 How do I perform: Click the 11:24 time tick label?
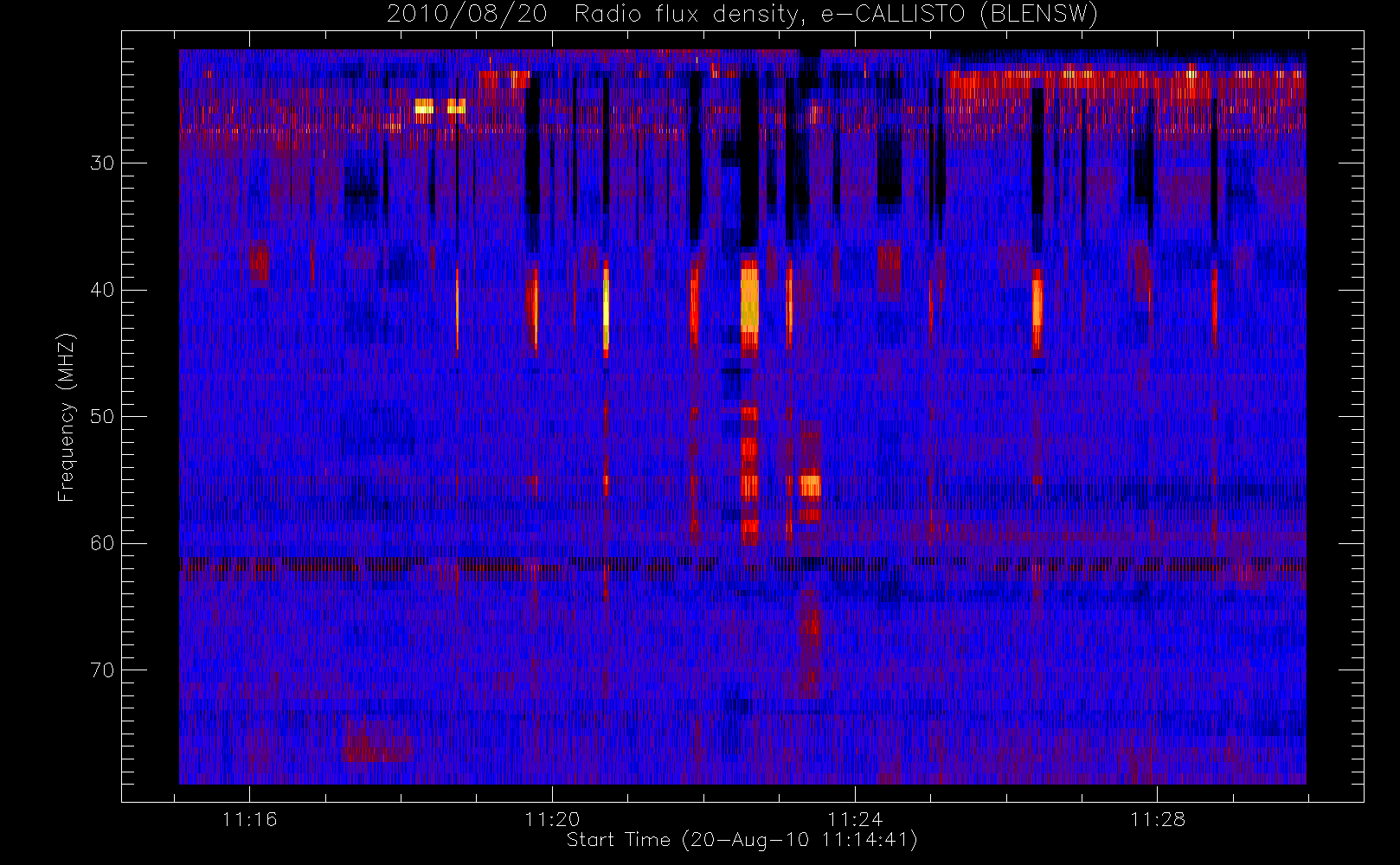click(x=855, y=819)
